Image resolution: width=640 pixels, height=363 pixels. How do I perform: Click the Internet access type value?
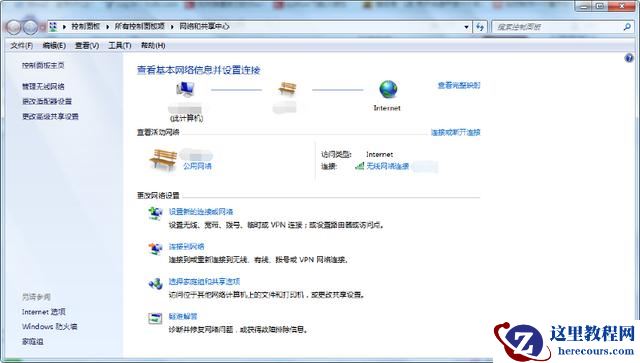[x=380, y=154]
